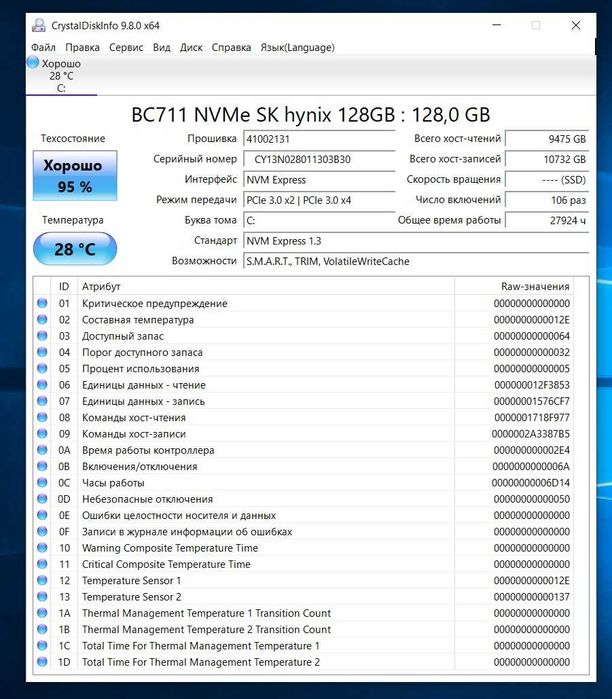Click status icon for Единицы данных - чтение
This screenshot has width=612, height=699.
(42, 384)
